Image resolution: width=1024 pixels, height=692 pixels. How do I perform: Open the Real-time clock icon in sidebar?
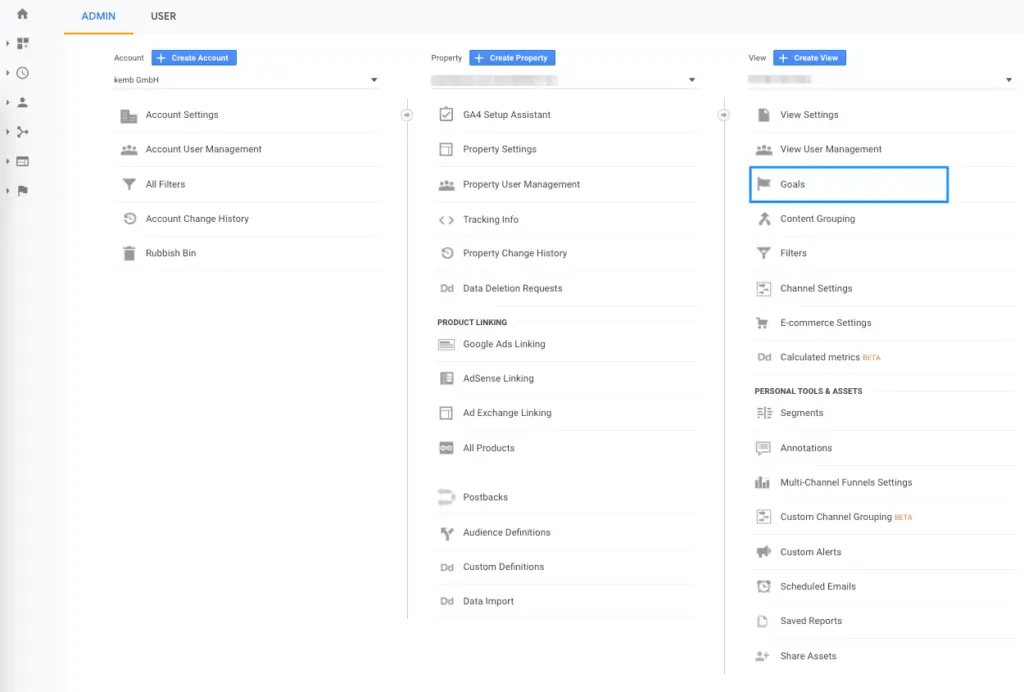(22, 72)
